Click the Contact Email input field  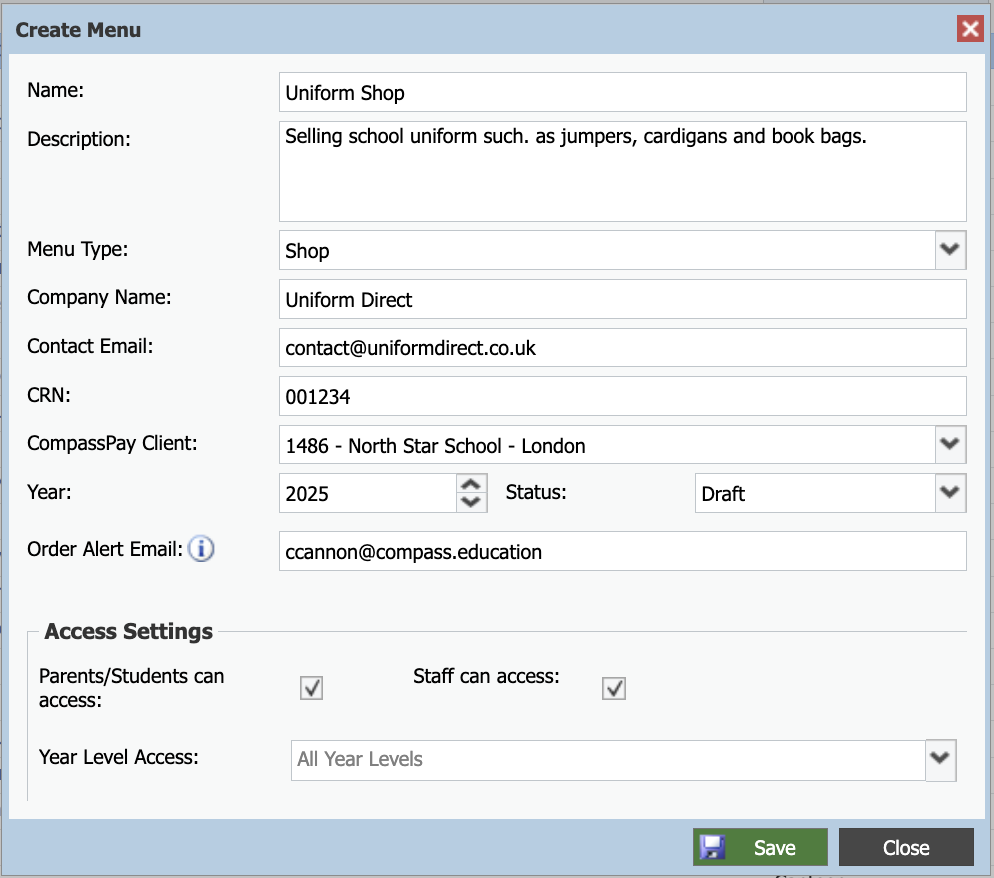623,347
